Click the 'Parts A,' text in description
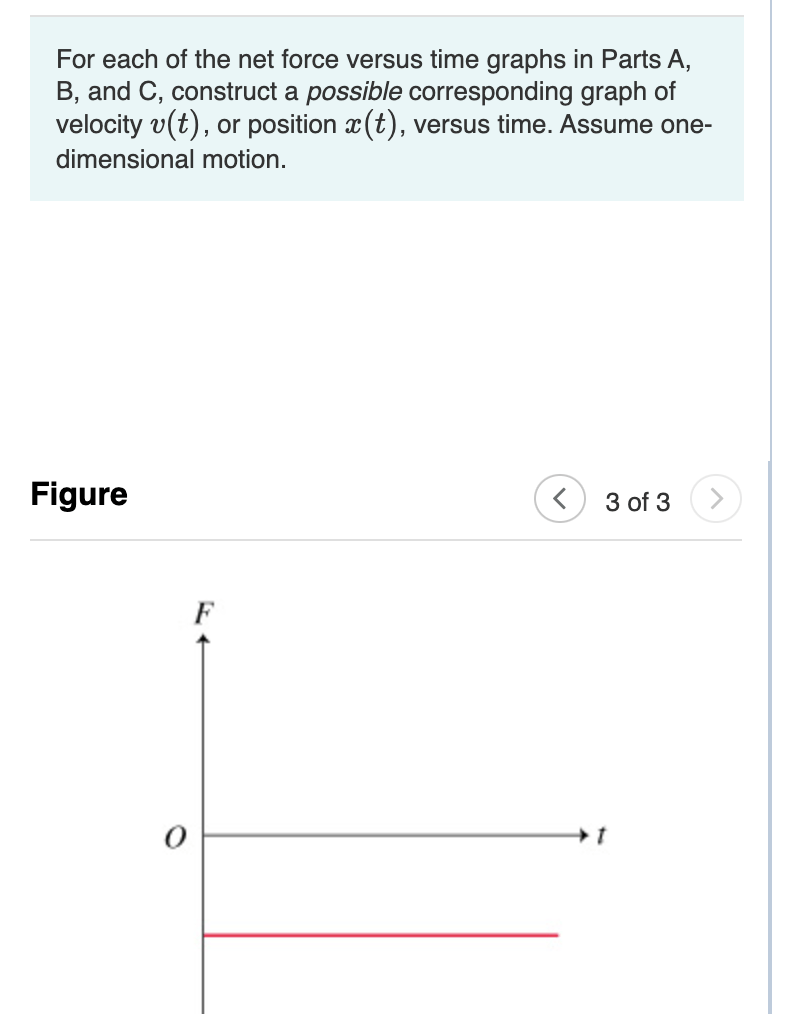This screenshot has width=808, height=1014. point(646,59)
